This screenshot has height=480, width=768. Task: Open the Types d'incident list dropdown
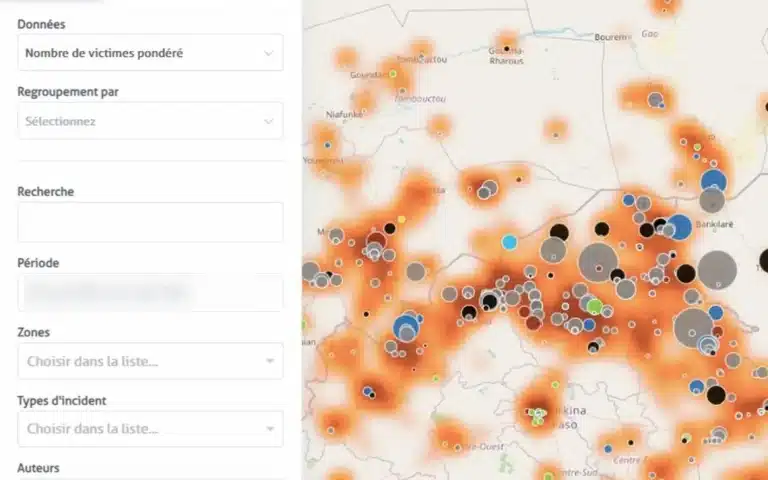coord(150,429)
